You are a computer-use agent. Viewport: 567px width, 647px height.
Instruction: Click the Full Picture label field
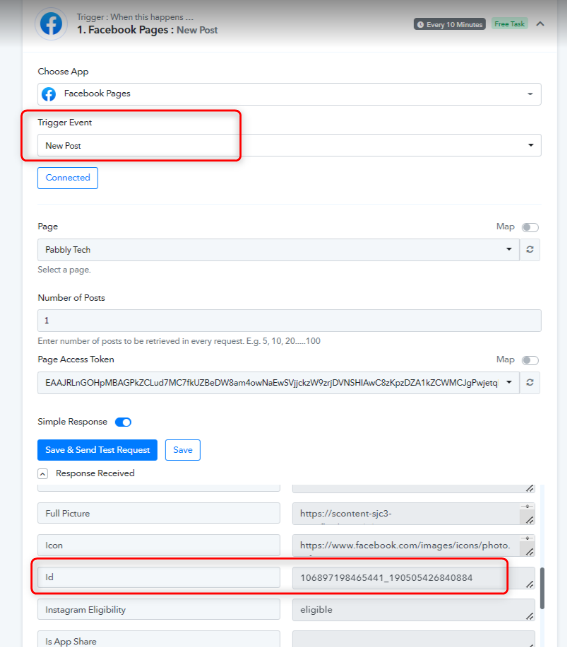tap(159, 513)
